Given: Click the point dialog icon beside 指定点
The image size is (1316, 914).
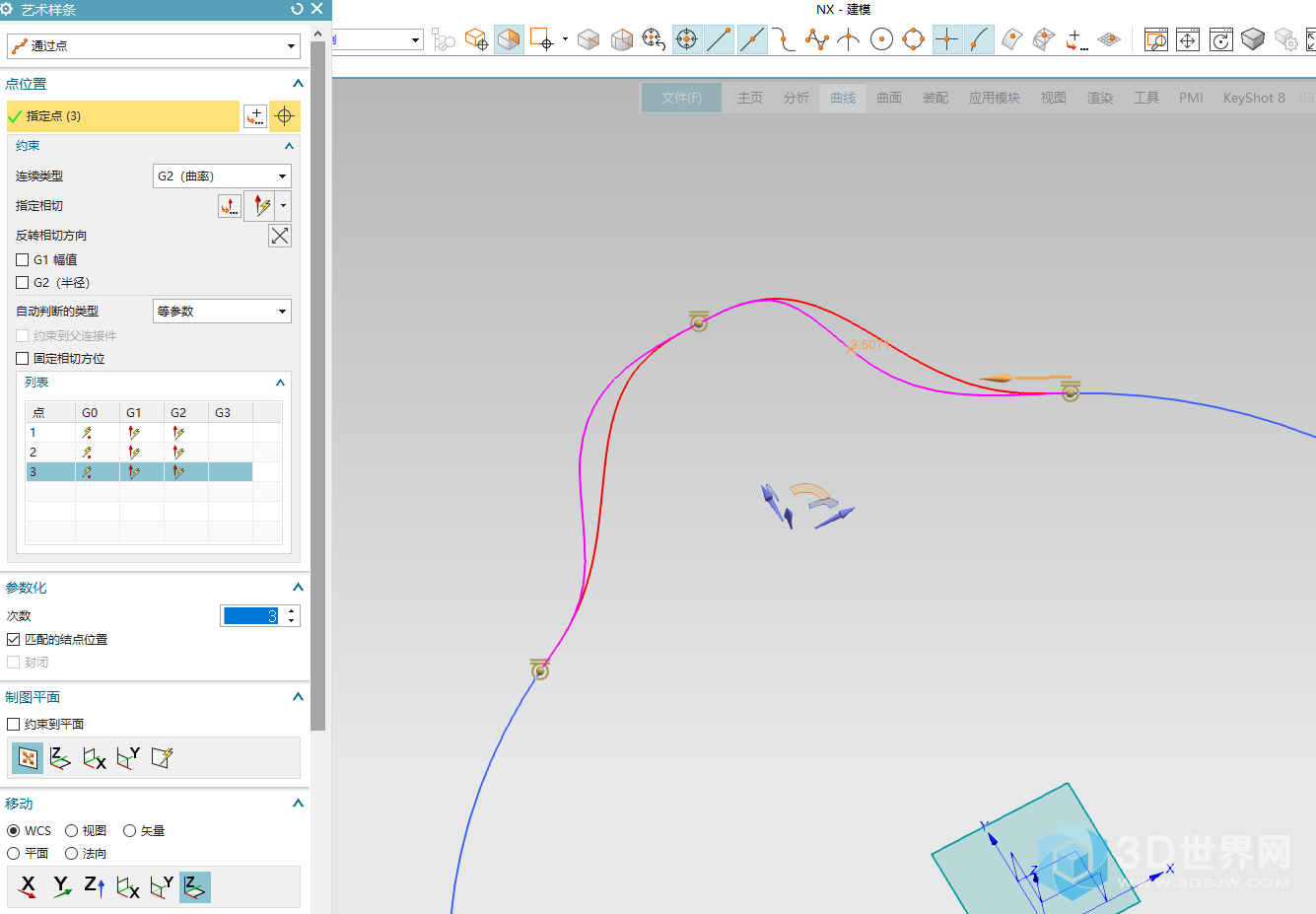Looking at the screenshot, I should point(255,116).
